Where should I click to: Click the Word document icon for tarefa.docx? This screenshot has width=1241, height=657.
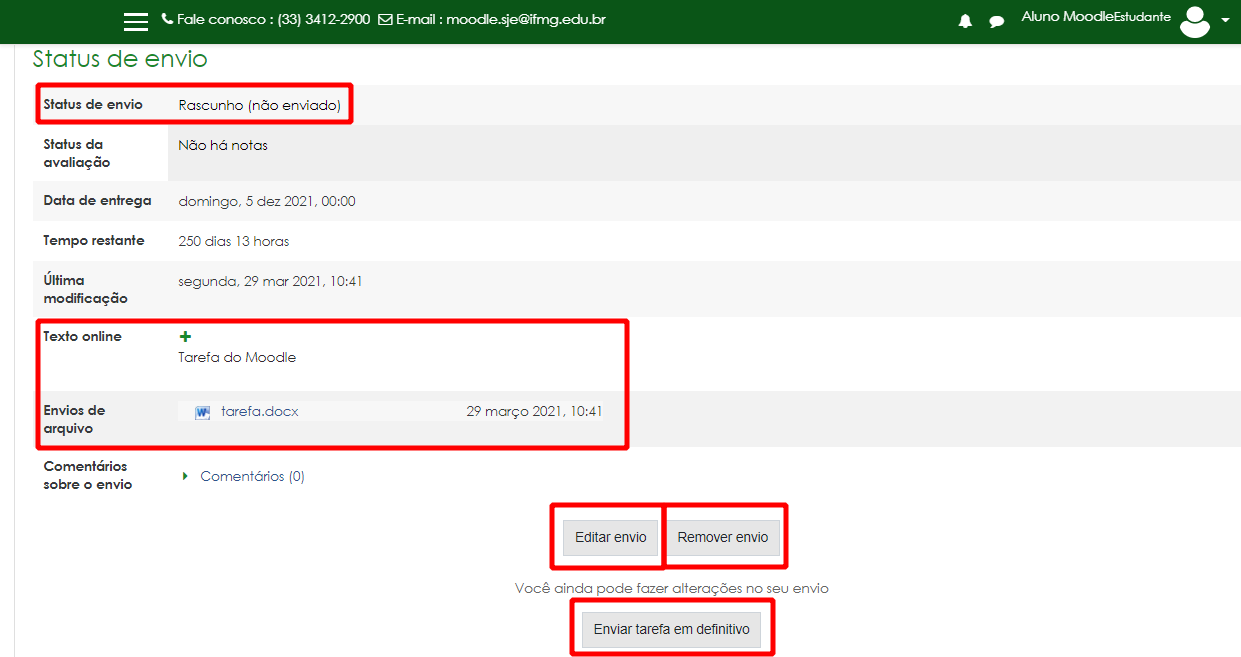(203, 412)
